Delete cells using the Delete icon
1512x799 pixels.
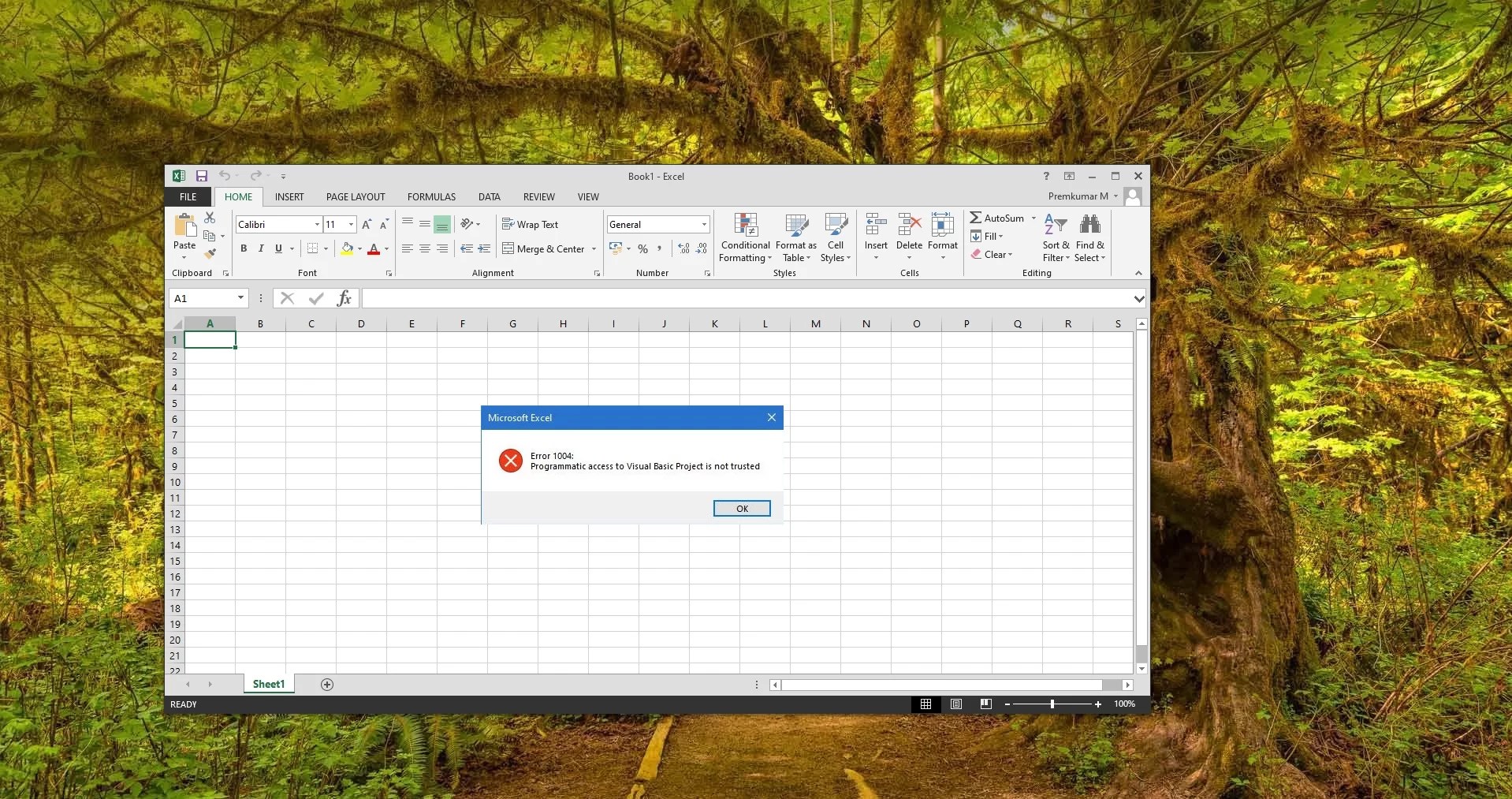point(910,225)
